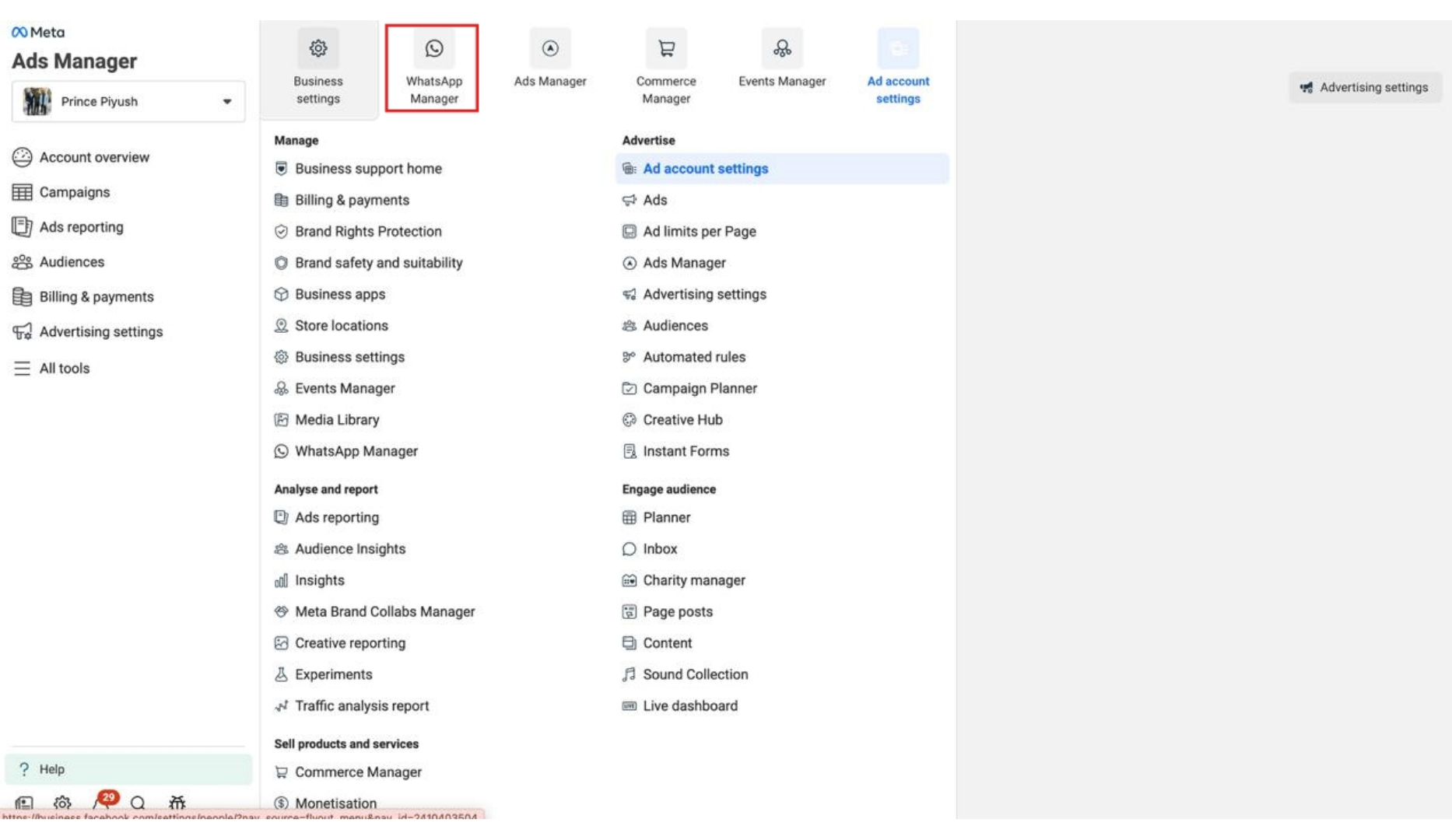
Task: Click the search magnifier icon at bottom left
Action: [137, 803]
